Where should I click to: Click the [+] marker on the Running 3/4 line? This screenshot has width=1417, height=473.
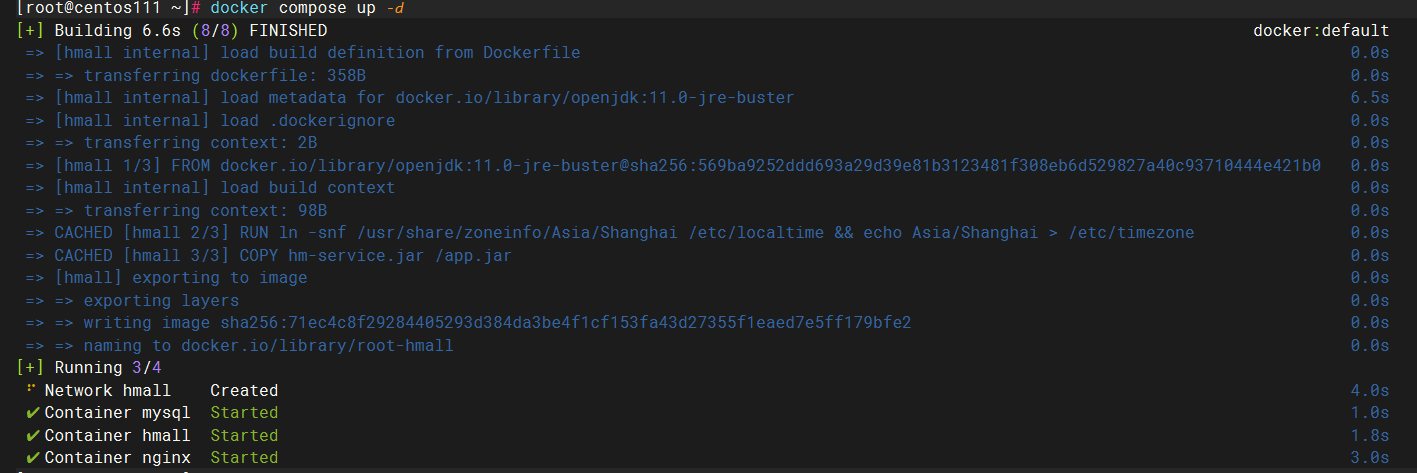[x=30, y=368]
